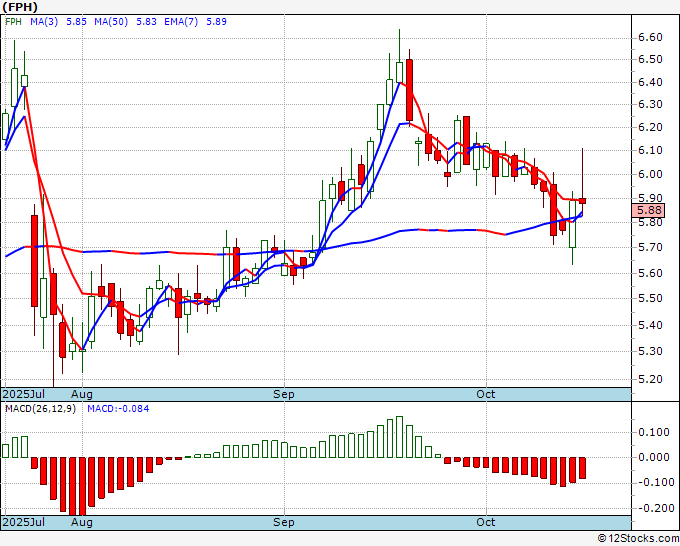Click the (FPH) ticker title
Screen dimensions: 680x546
click(22, 6)
